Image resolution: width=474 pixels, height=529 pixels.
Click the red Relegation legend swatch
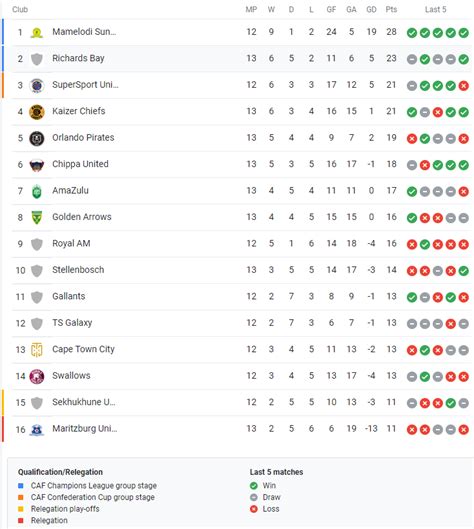click(21, 521)
